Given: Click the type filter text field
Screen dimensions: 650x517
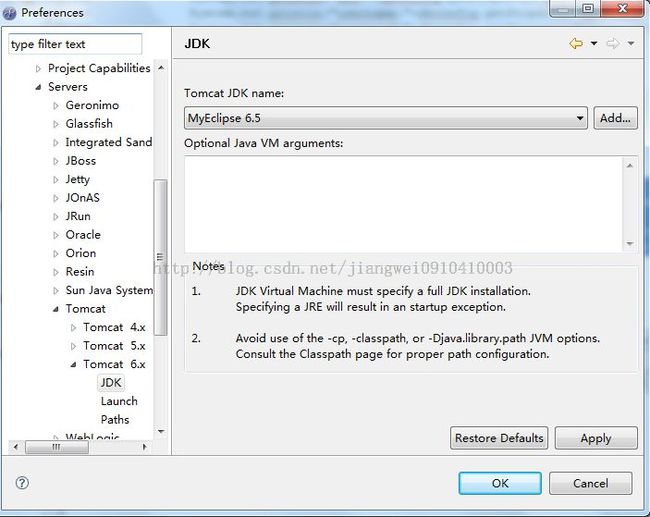Looking at the screenshot, I should 75,44.
